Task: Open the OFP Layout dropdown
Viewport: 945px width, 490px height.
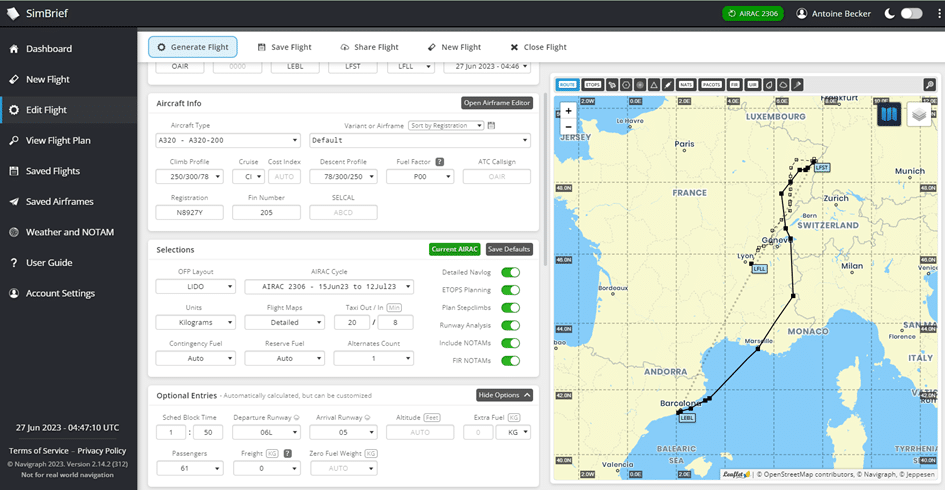Action: [195, 287]
